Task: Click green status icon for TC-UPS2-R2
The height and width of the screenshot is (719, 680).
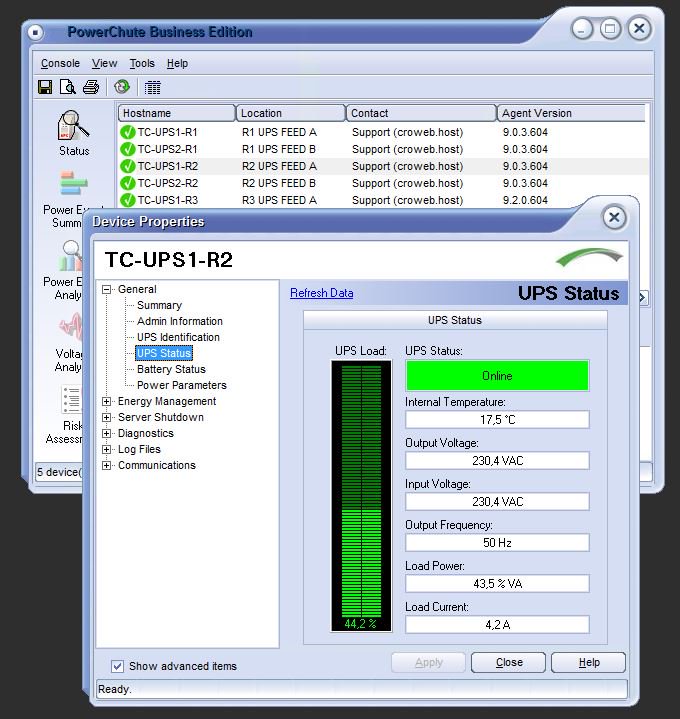Action: [127, 183]
